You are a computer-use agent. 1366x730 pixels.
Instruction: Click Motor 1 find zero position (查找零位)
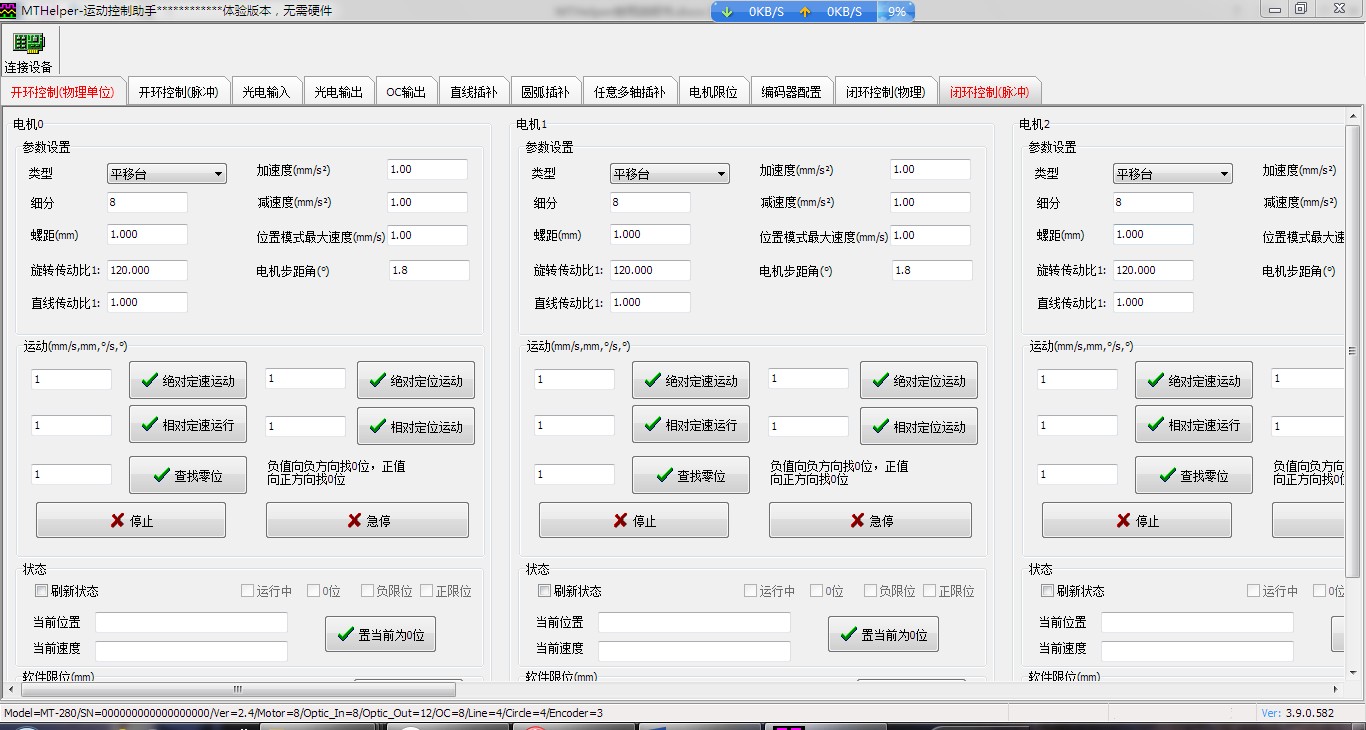click(x=690, y=475)
